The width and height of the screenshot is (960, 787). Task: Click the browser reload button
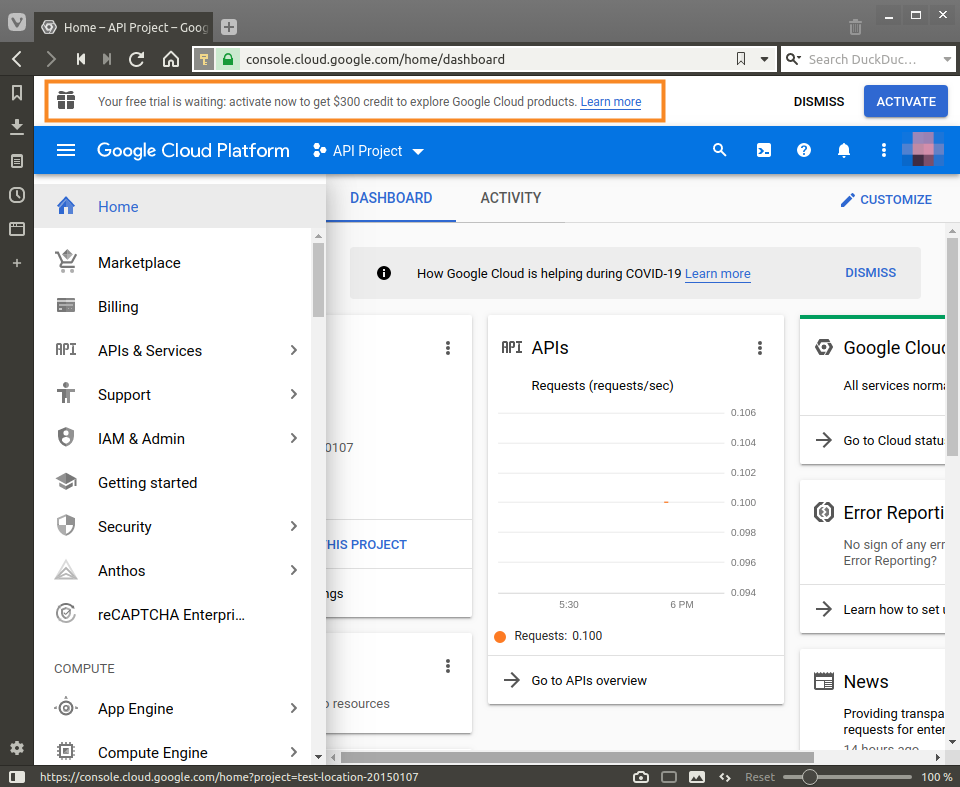(x=137, y=59)
